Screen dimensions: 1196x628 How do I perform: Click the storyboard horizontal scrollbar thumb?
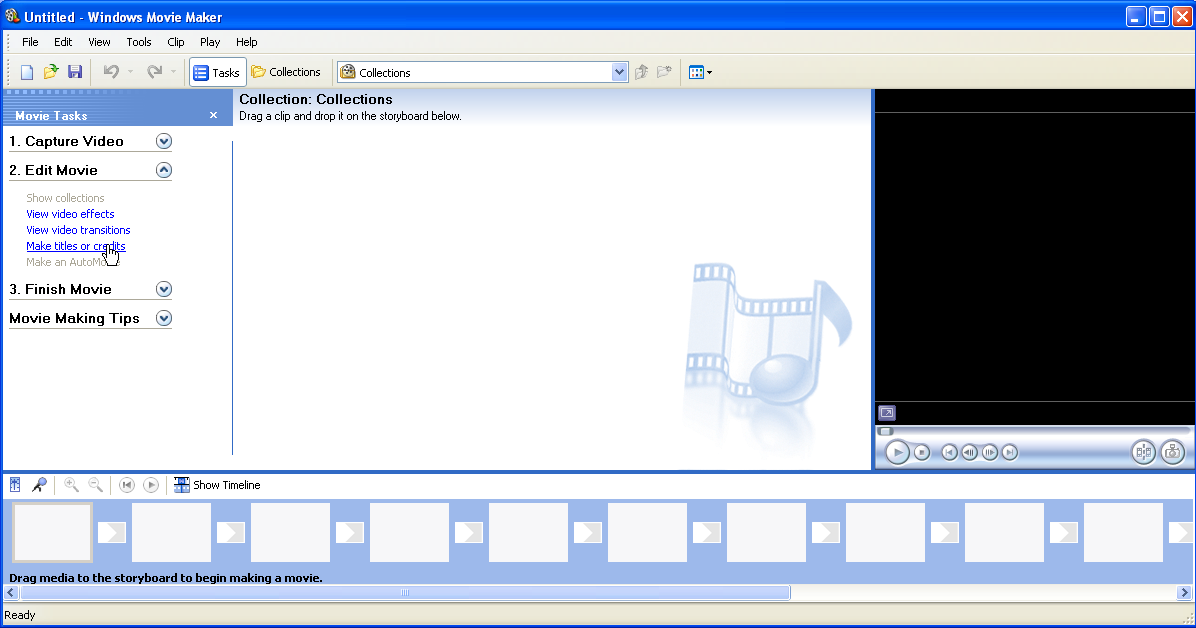click(405, 593)
